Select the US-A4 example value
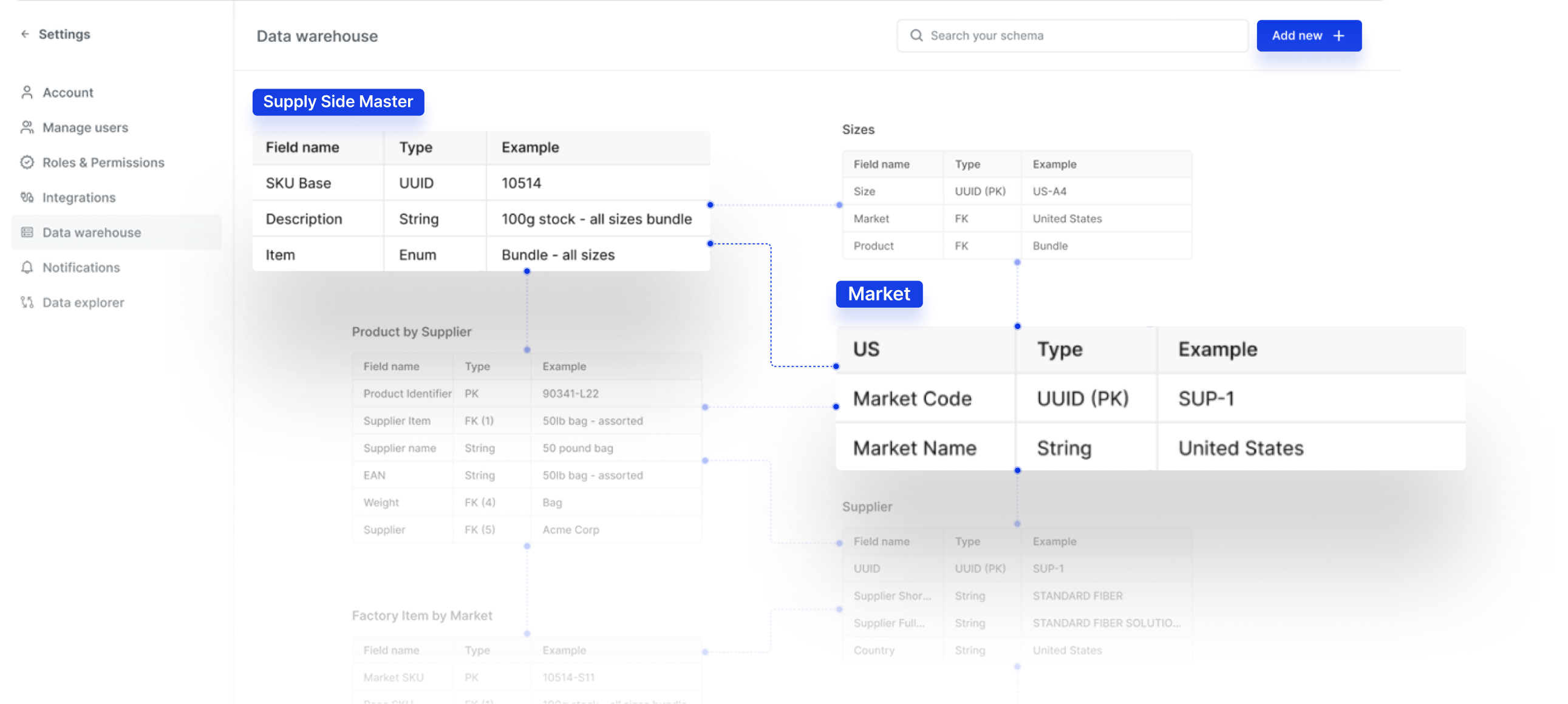The width and height of the screenshot is (1568, 704). point(1049,191)
